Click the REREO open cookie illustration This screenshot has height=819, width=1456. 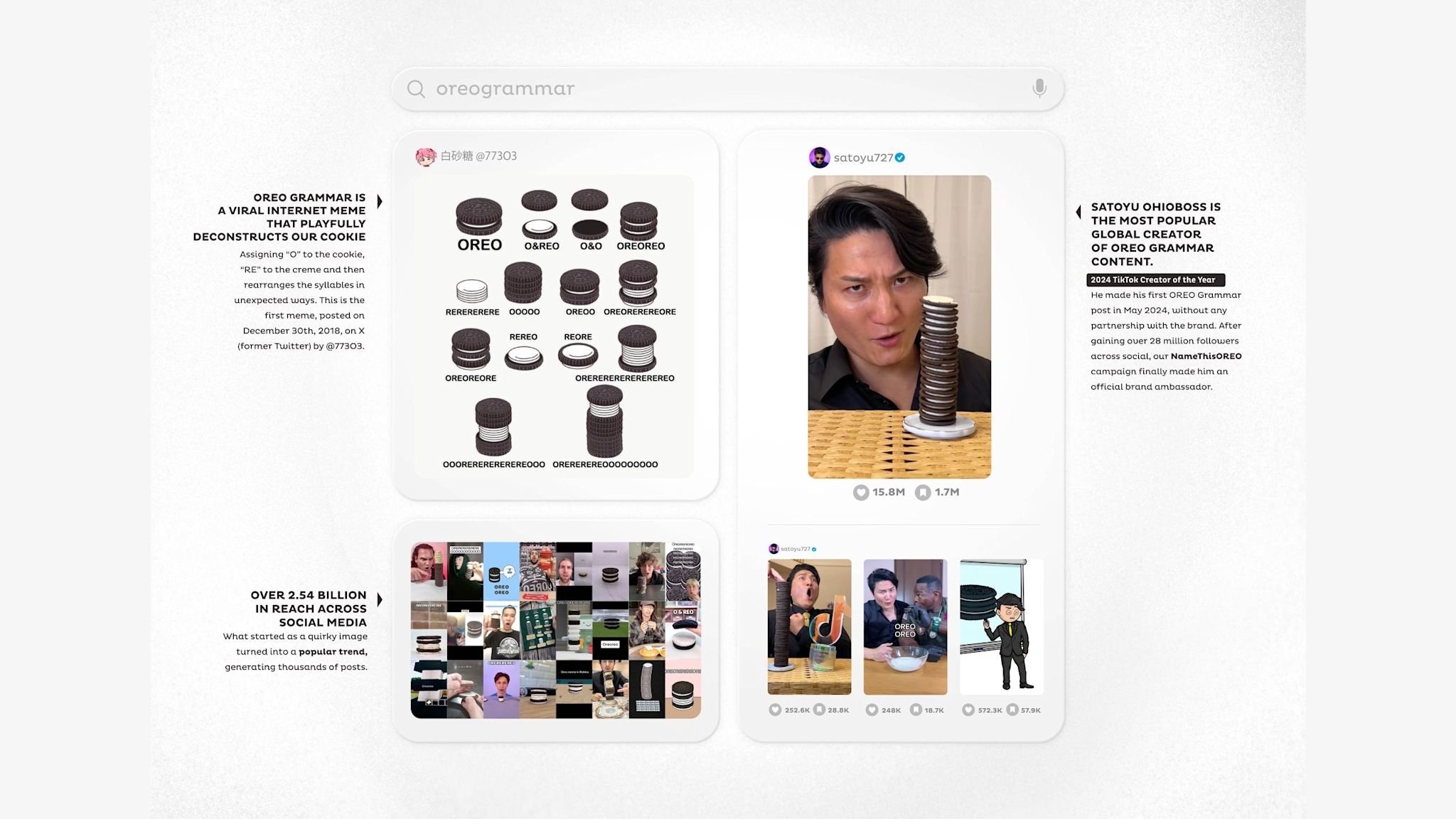[524, 357]
